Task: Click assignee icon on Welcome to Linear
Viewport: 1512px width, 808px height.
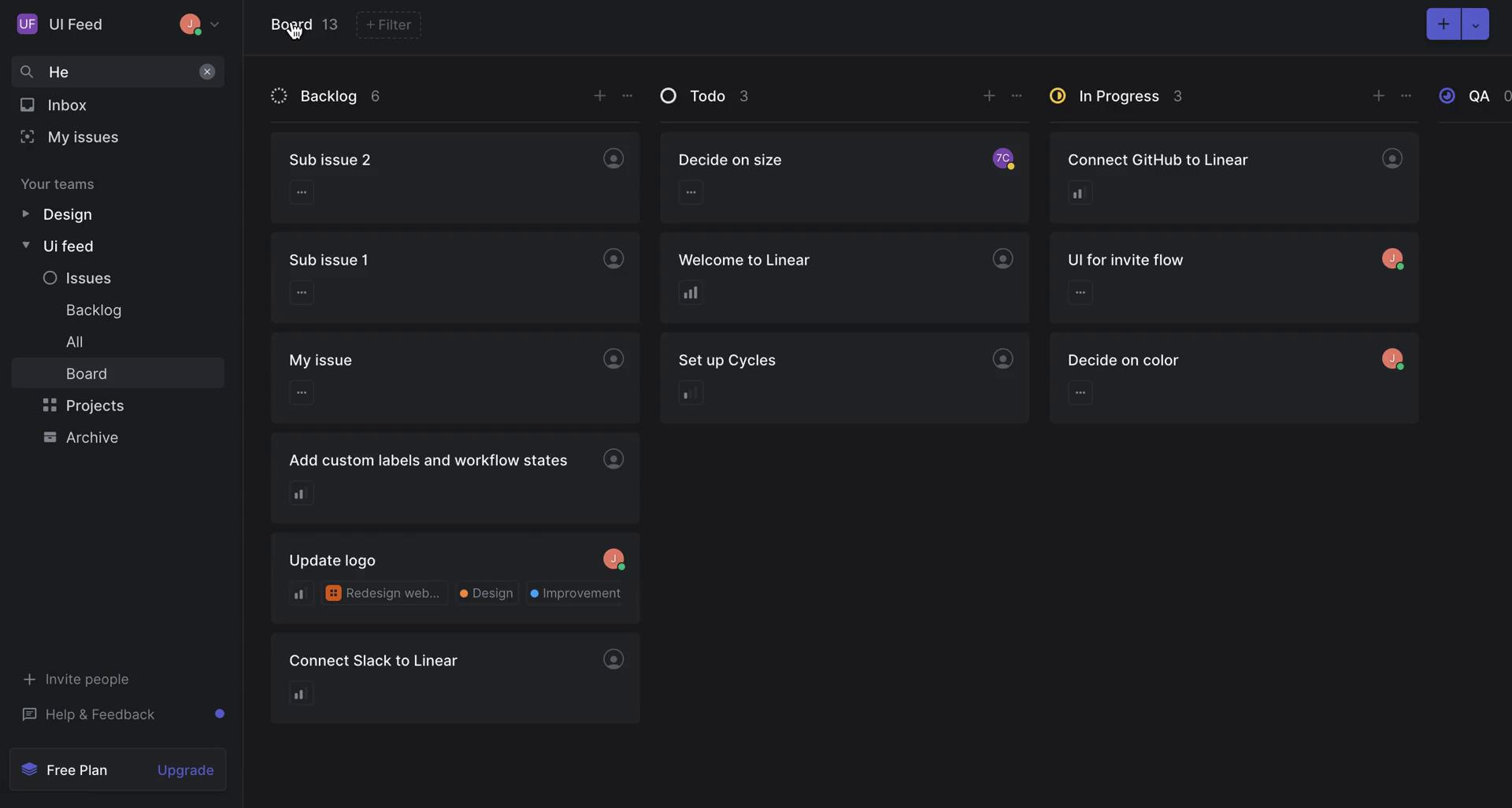Action: tap(1002, 258)
